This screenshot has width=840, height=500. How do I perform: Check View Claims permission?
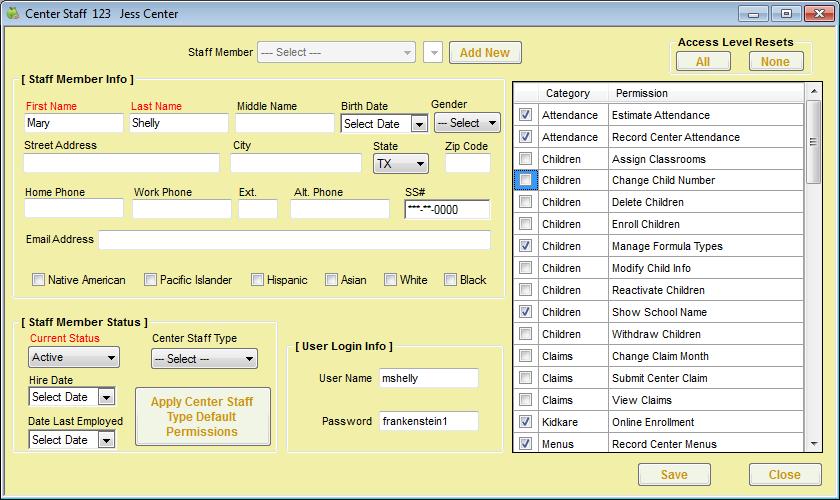526,399
